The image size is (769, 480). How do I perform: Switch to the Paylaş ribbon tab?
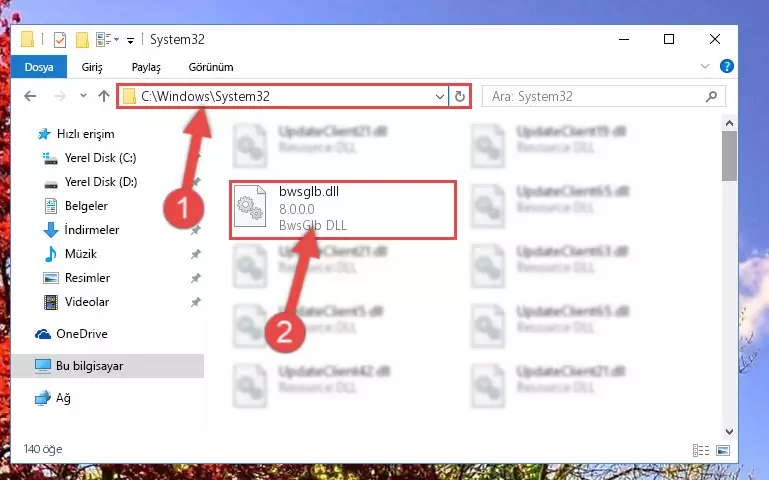146,67
